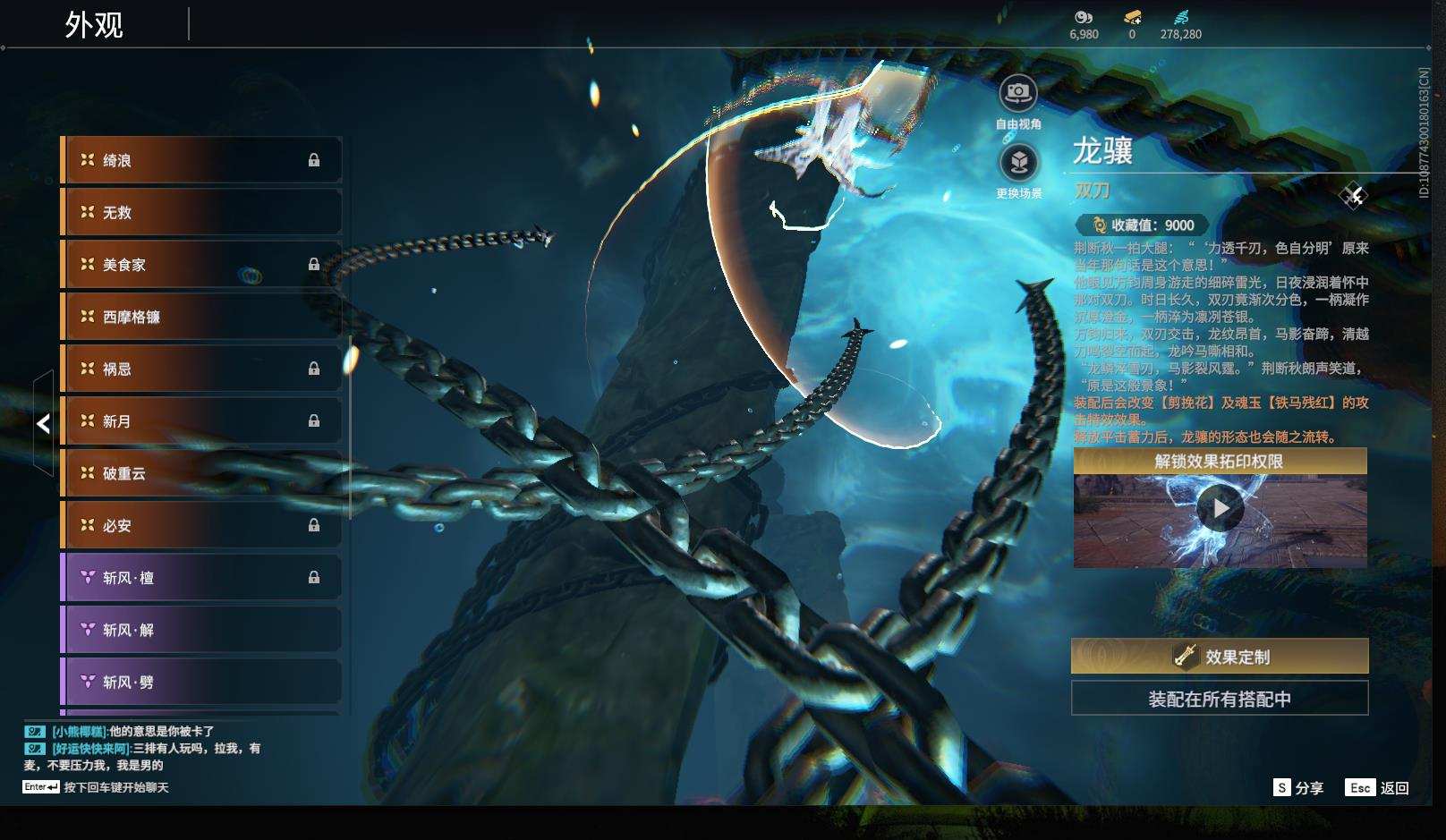The image size is (1446, 840).
Task: Click the lock icon on the 绮浪 row
Action: pos(314,160)
